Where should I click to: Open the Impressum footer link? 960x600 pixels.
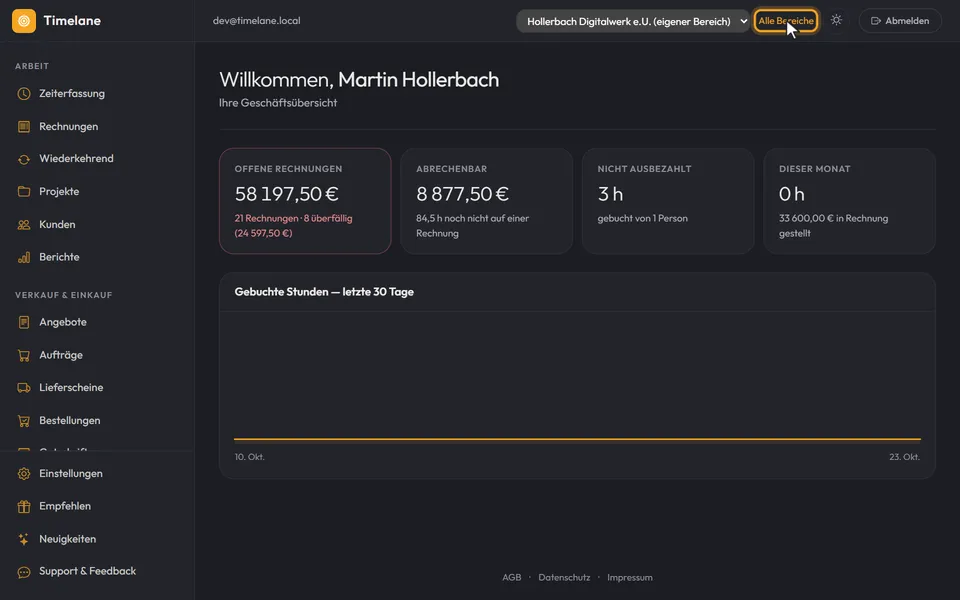630,577
